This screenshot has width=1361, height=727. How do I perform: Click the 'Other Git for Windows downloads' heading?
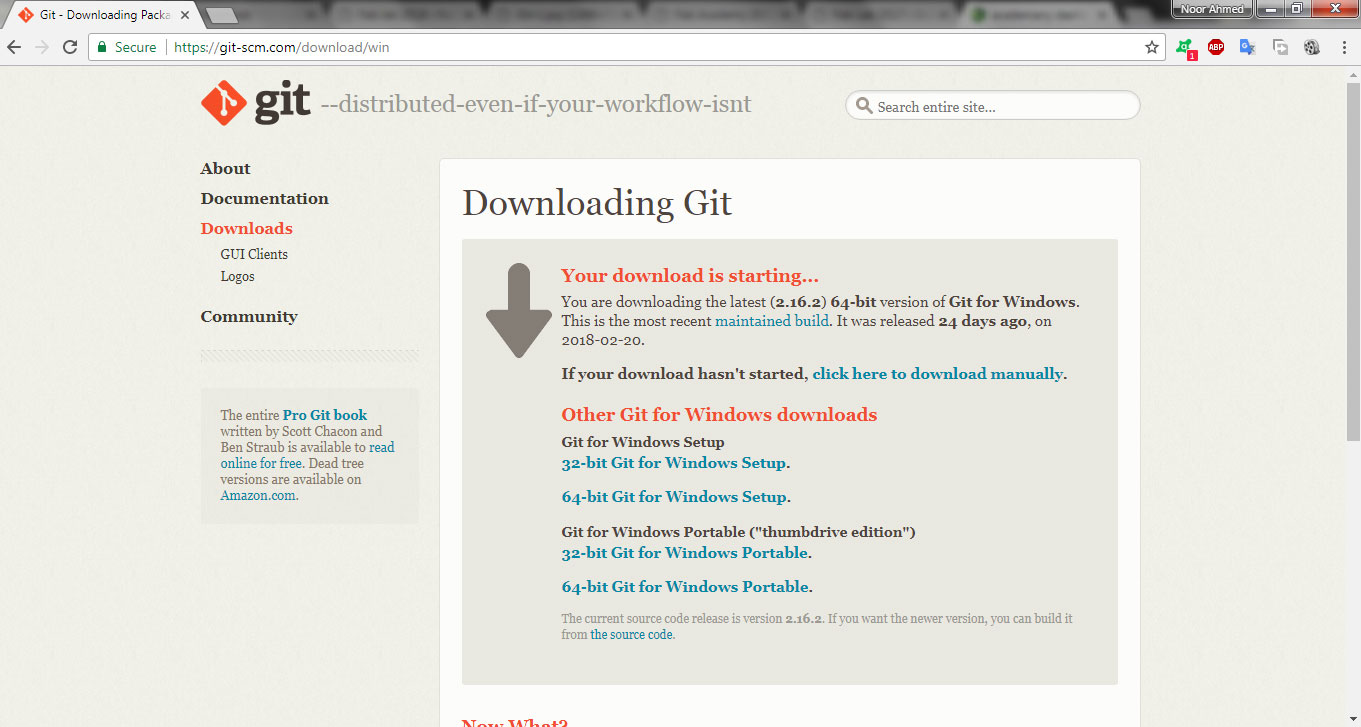[x=719, y=415]
